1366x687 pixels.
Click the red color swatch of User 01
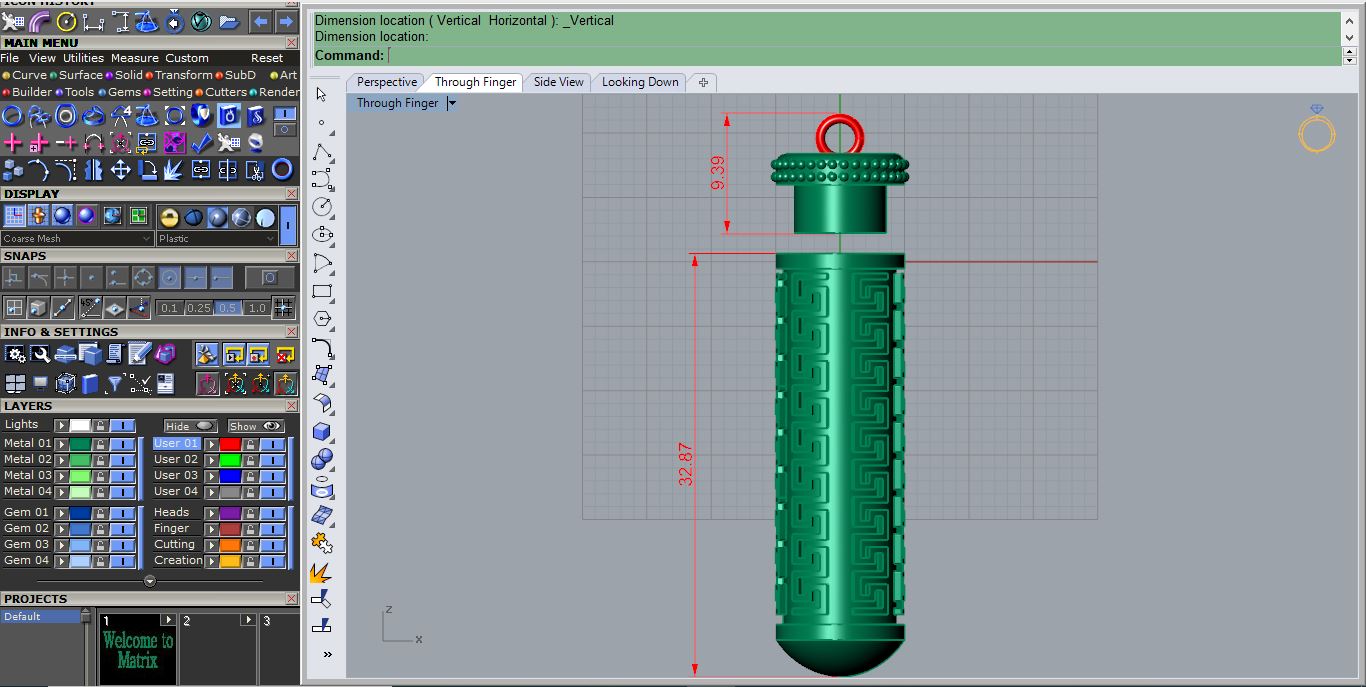point(230,444)
